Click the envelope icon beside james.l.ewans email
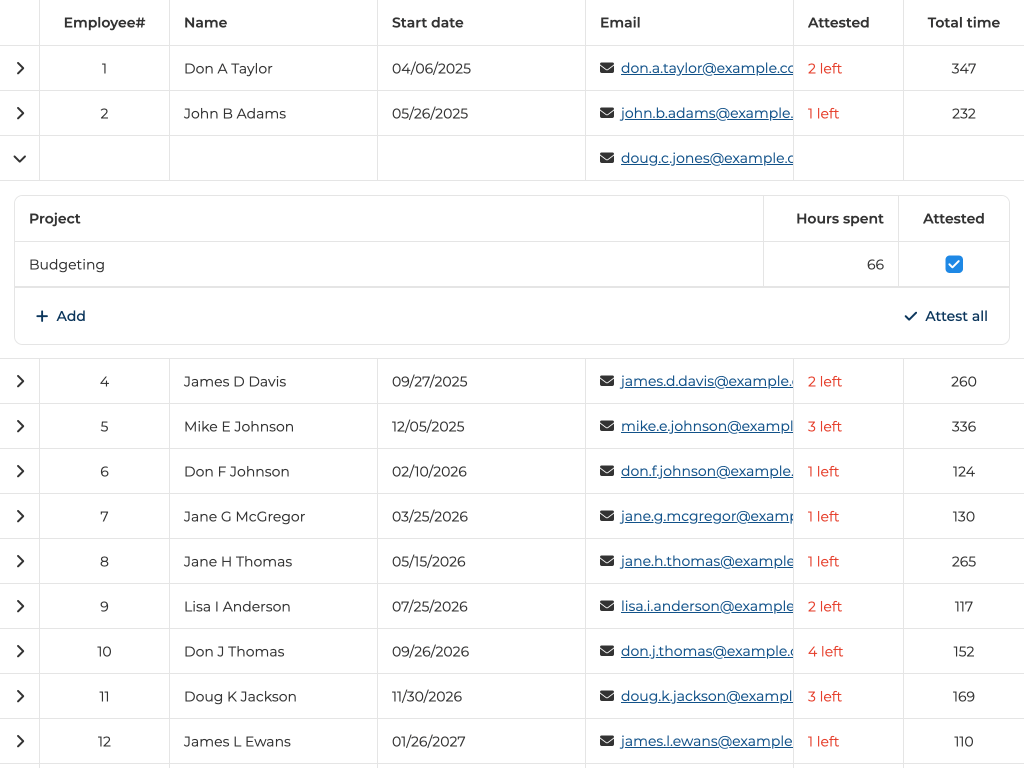The height and width of the screenshot is (768, 1024). [607, 741]
